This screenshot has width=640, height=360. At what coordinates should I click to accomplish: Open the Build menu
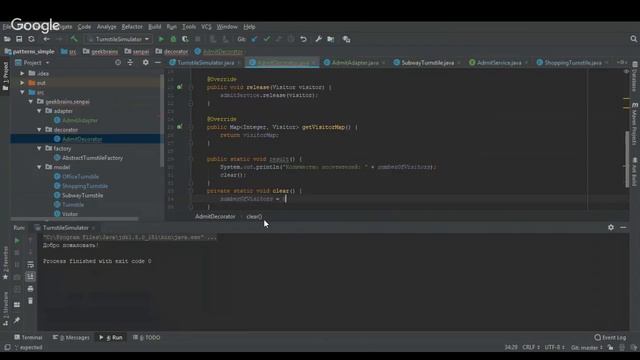tap(154, 27)
